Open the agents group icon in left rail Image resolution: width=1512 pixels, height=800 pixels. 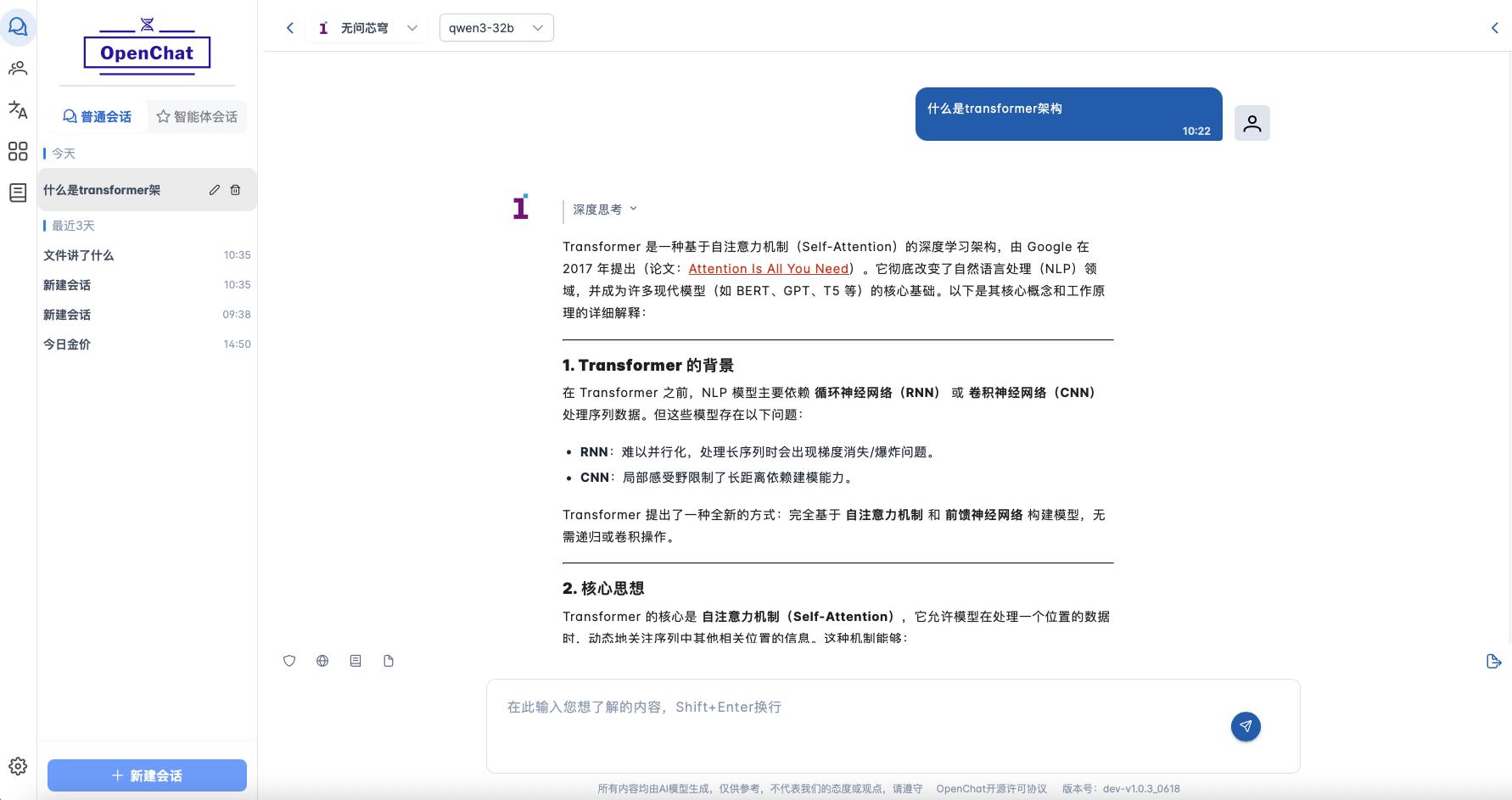coord(18,68)
